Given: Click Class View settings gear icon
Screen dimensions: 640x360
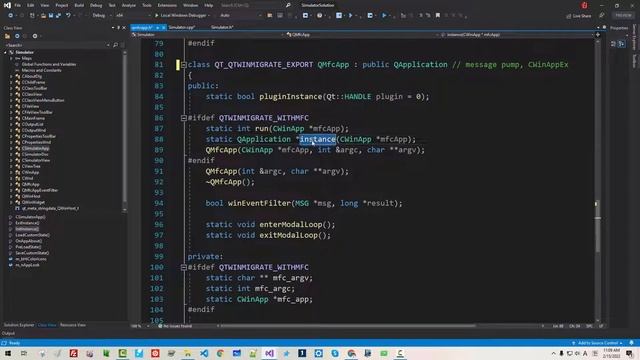Looking at the screenshot, I should click(35, 36).
